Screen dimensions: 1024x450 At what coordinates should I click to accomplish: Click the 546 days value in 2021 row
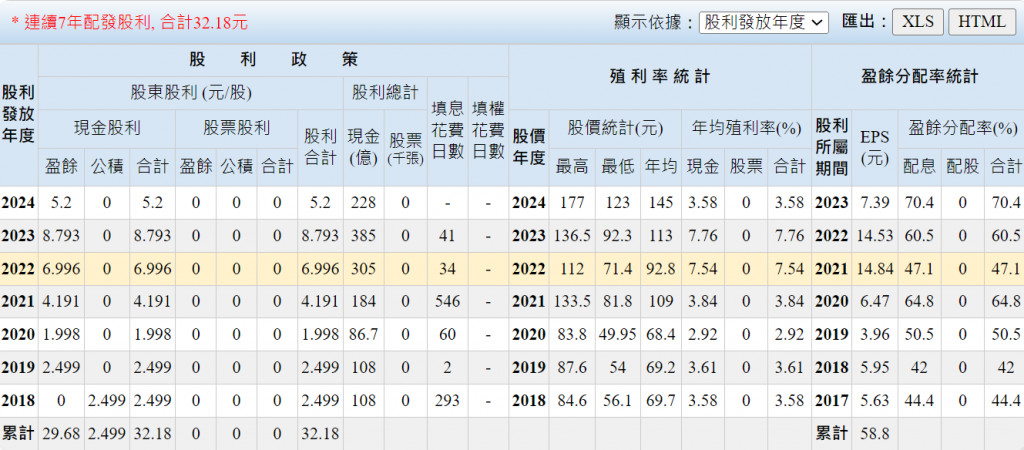click(x=447, y=302)
